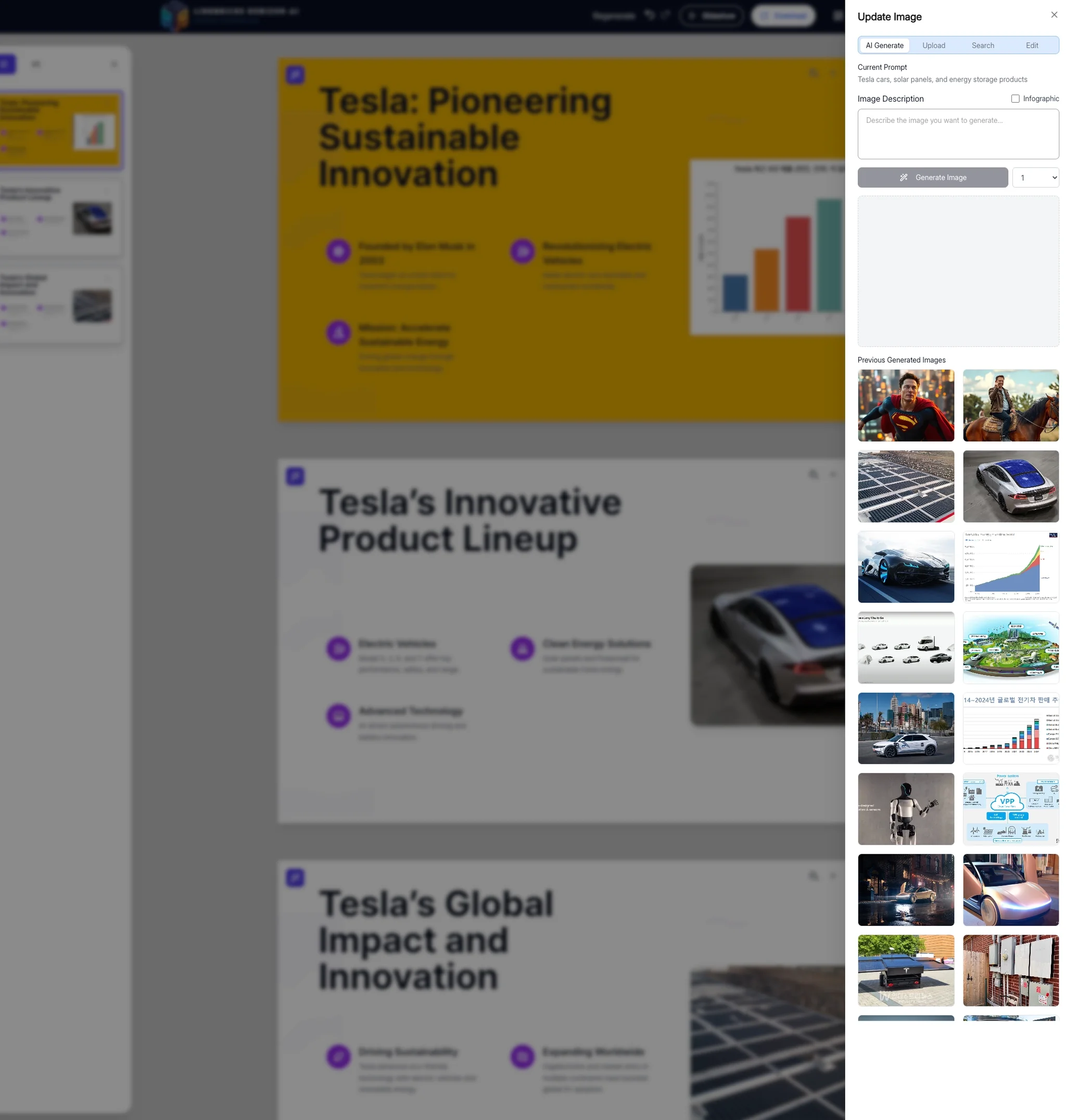The image size is (1066, 1120).
Task: Select the black futuristic sports car thumbnail
Action: [x=905, y=567]
